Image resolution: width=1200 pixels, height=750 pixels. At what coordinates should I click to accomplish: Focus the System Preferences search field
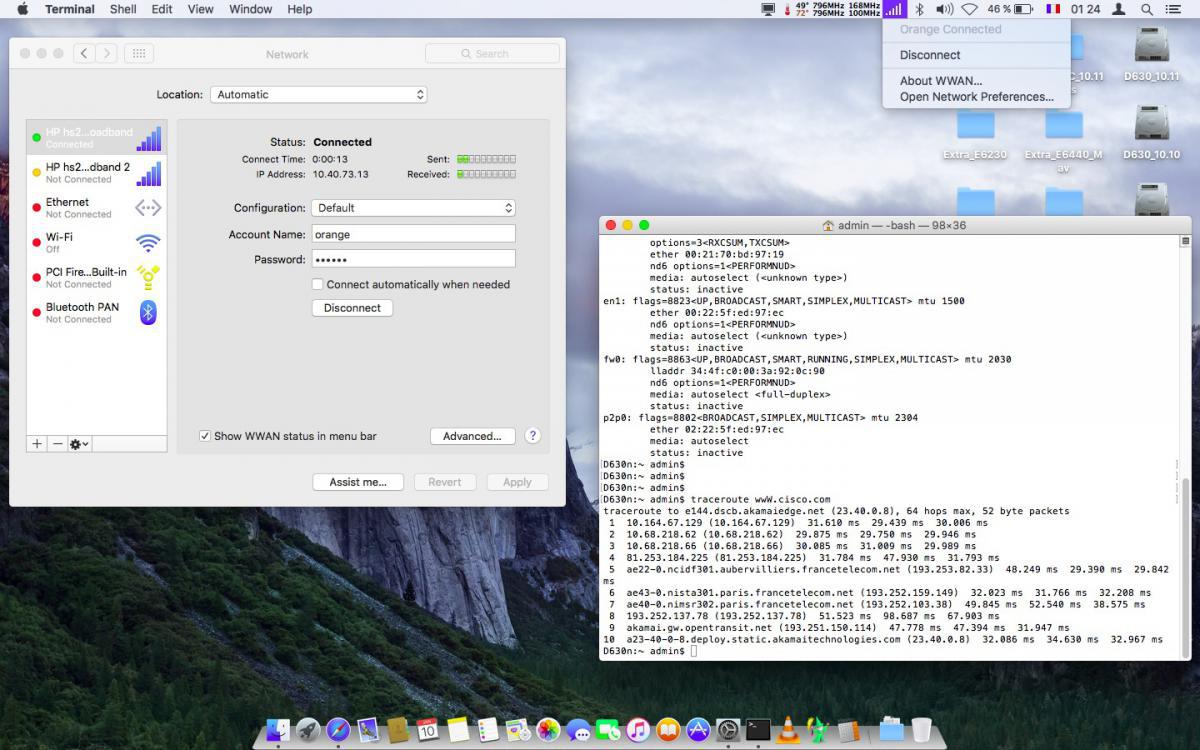490,53
